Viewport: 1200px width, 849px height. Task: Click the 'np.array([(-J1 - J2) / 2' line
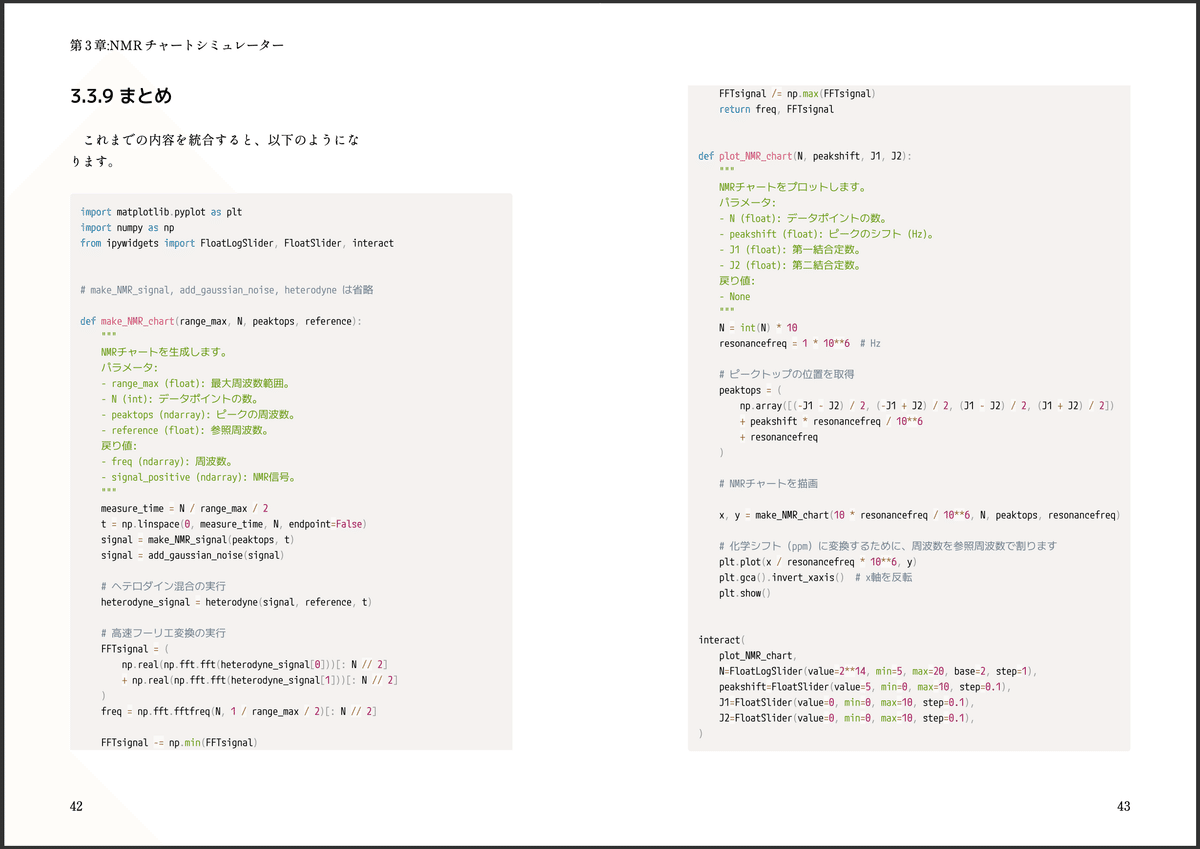click(927, 405)
